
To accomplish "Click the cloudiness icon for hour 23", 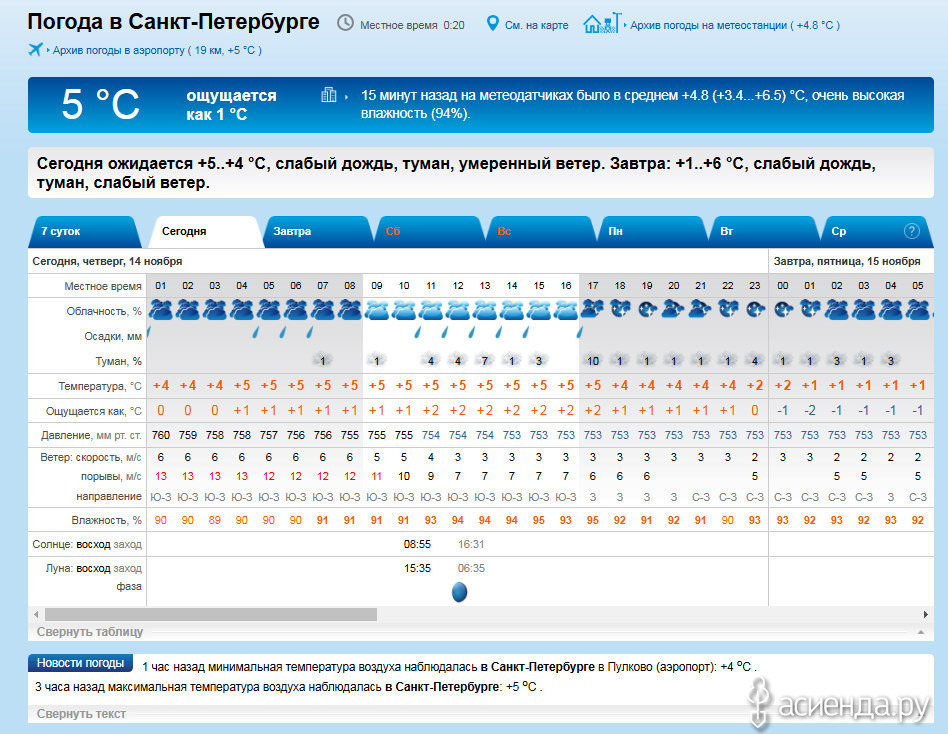I will (x=755, y=310).
